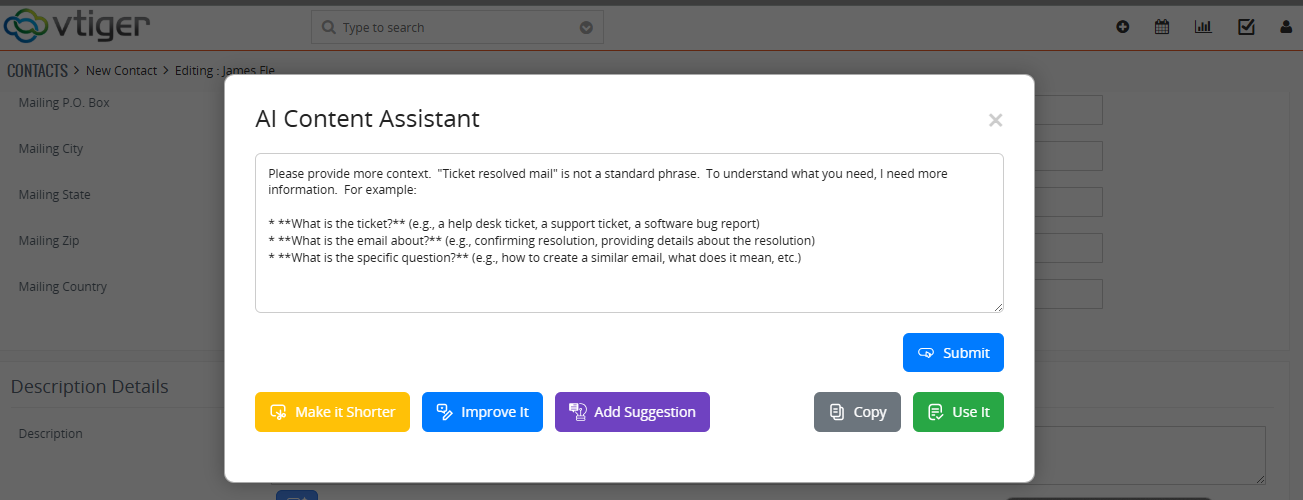1303x500 pixels.
Task: Close the AI Content Assistant dialog
Action: 995,120
